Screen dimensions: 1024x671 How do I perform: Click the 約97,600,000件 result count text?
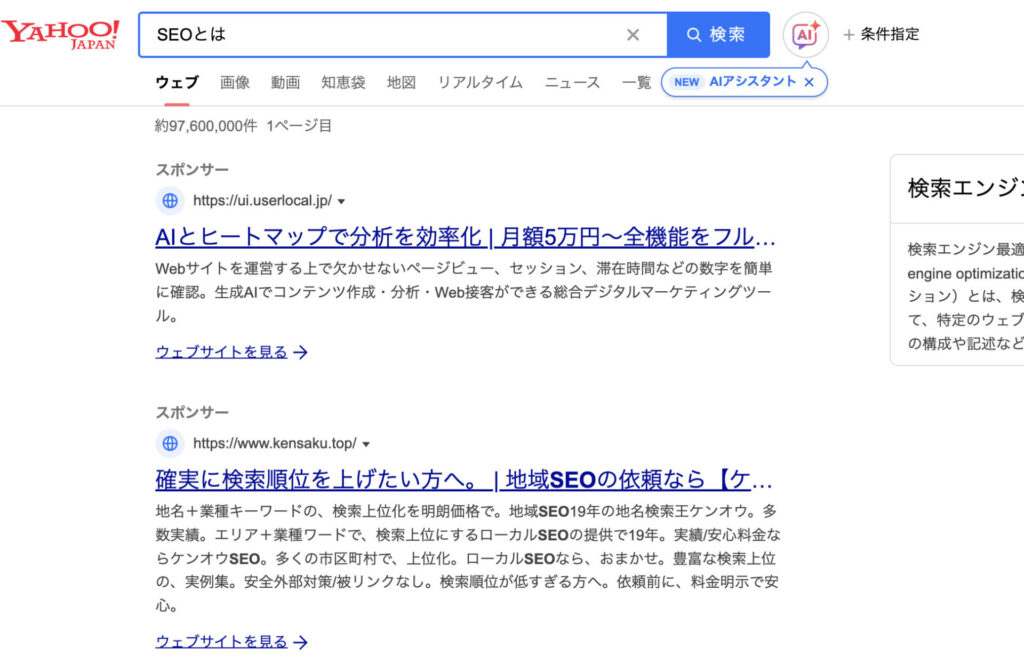(206, 126)
